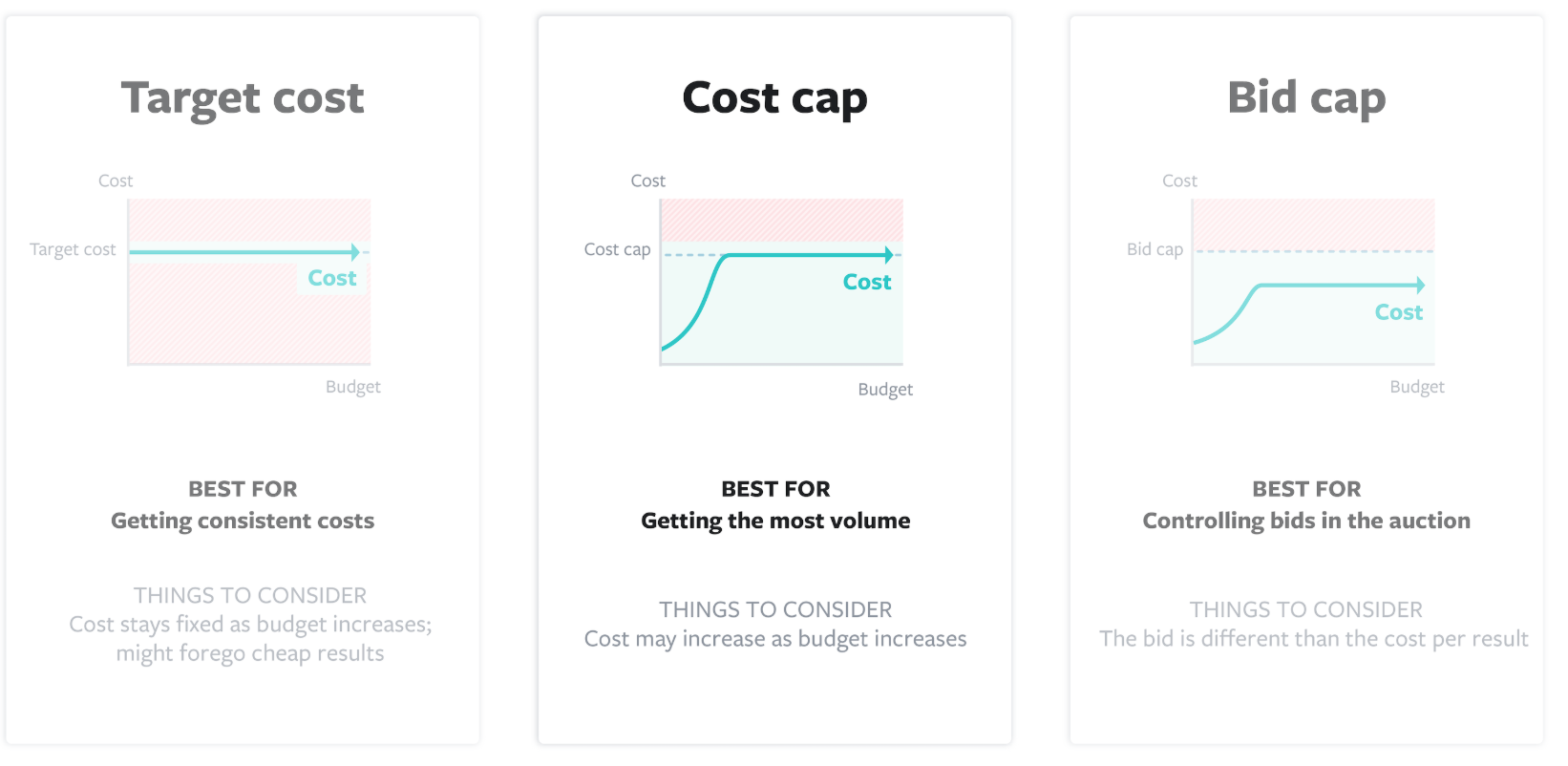1568x766 pixels.
Task: Click the 'Bid cap' y-axis label
Action: click(1155, 249)
